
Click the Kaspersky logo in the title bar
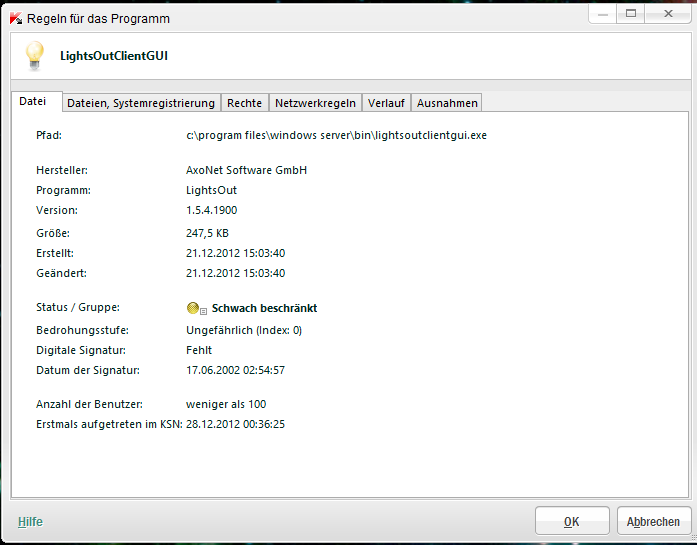pos(16,18)
